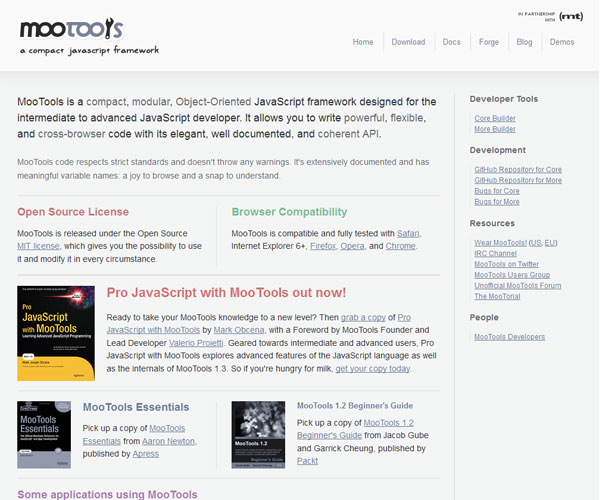Click the Packt publisher link
Image resolution: width=600 pixels, height=500 pixels.
point(307,461)
